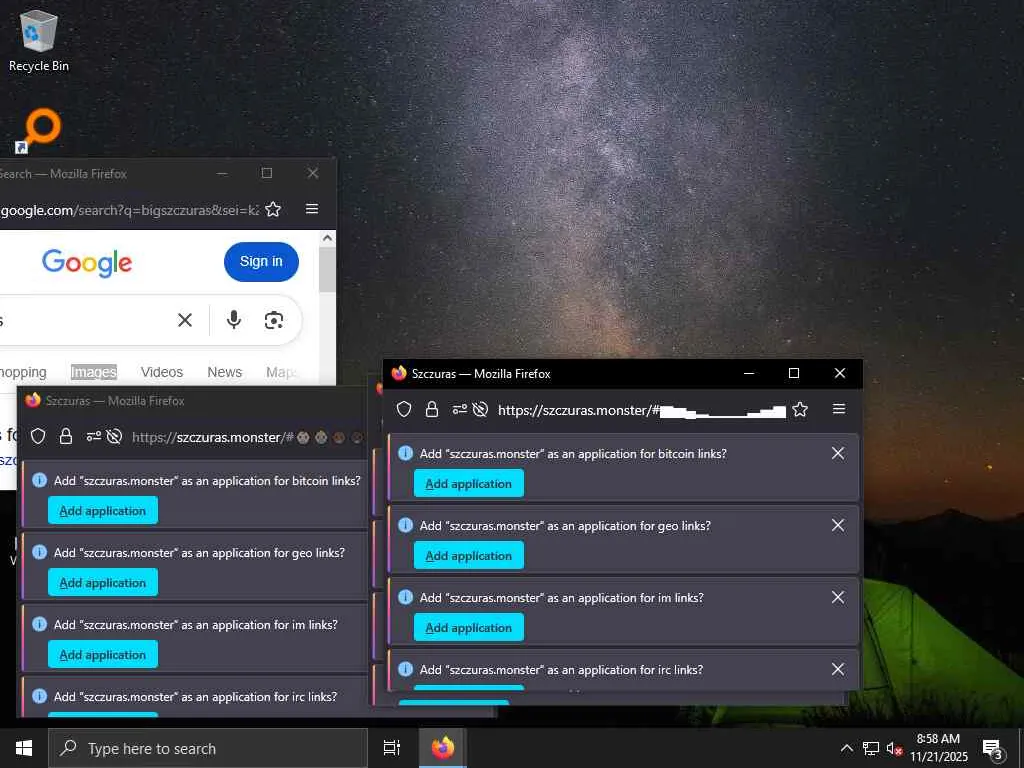Dismiss geo links notification in front window
1024x768 pixels.
(838, 525)
